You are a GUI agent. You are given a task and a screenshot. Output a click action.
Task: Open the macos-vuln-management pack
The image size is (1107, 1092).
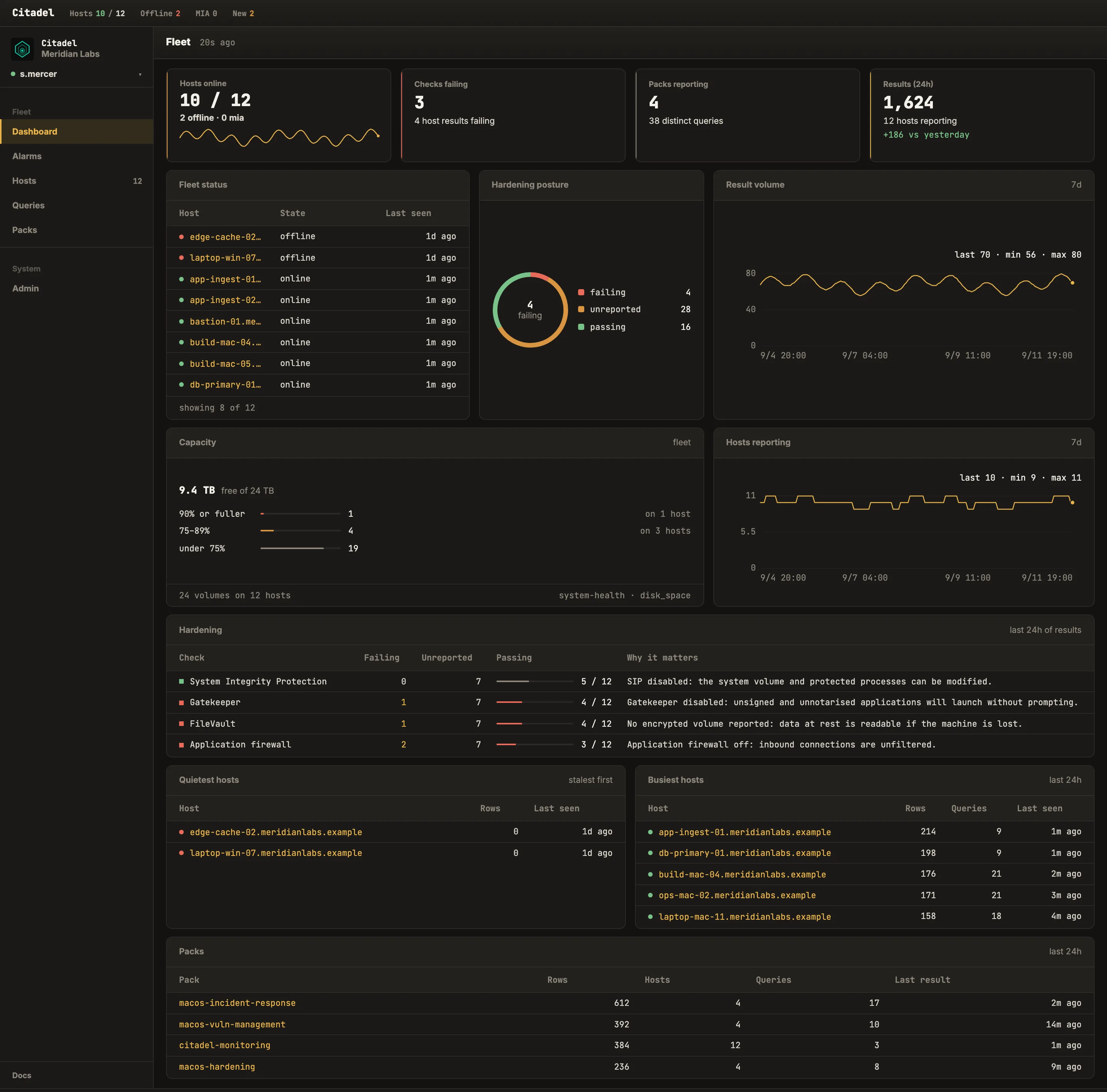coord(232,1024)
